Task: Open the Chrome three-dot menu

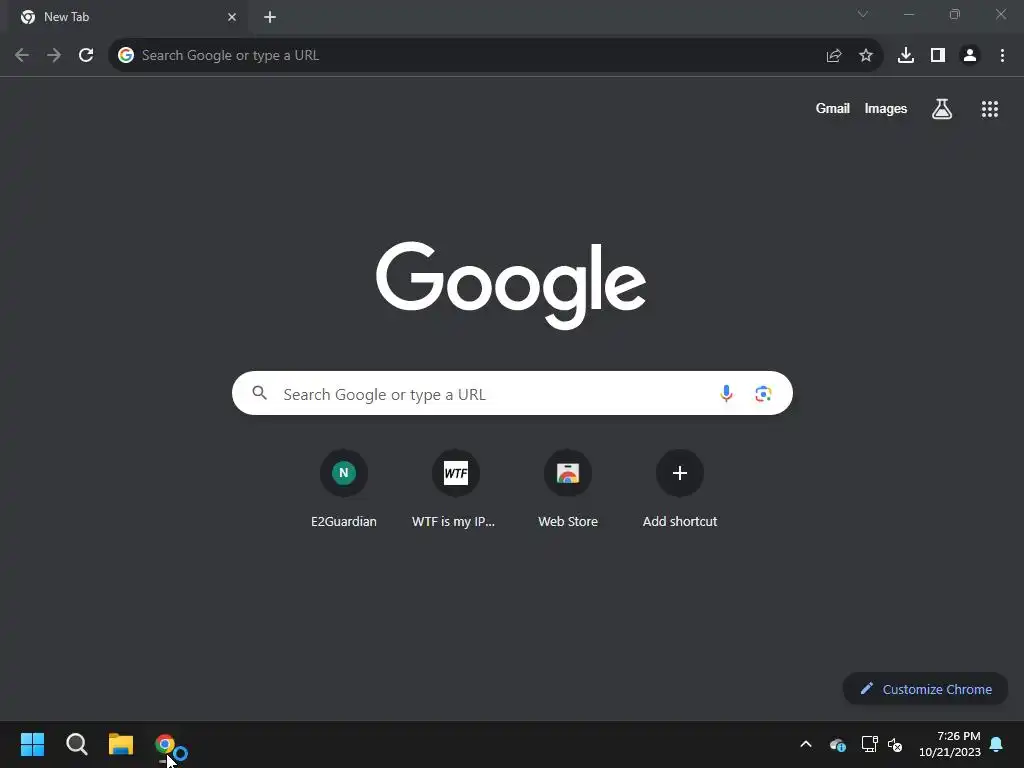Action: (x=1002, y=56)
